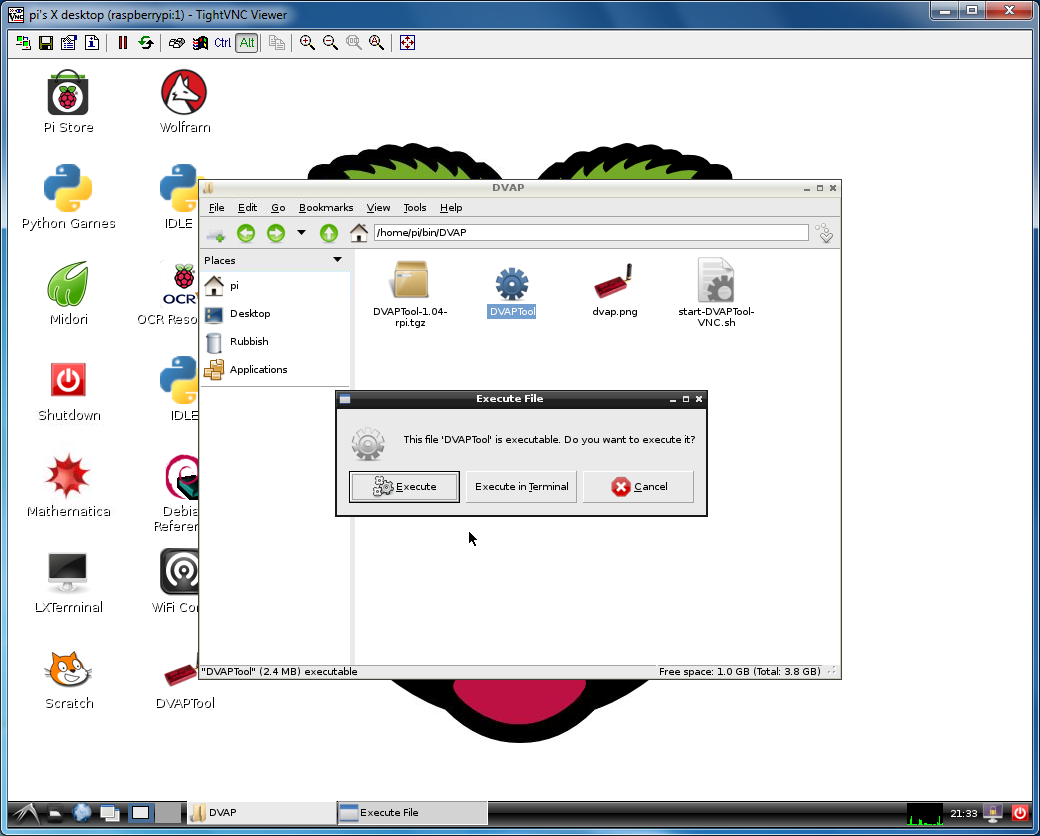
Task: Launch file manager from the taskbar
Action: click(x=55, y=813)
